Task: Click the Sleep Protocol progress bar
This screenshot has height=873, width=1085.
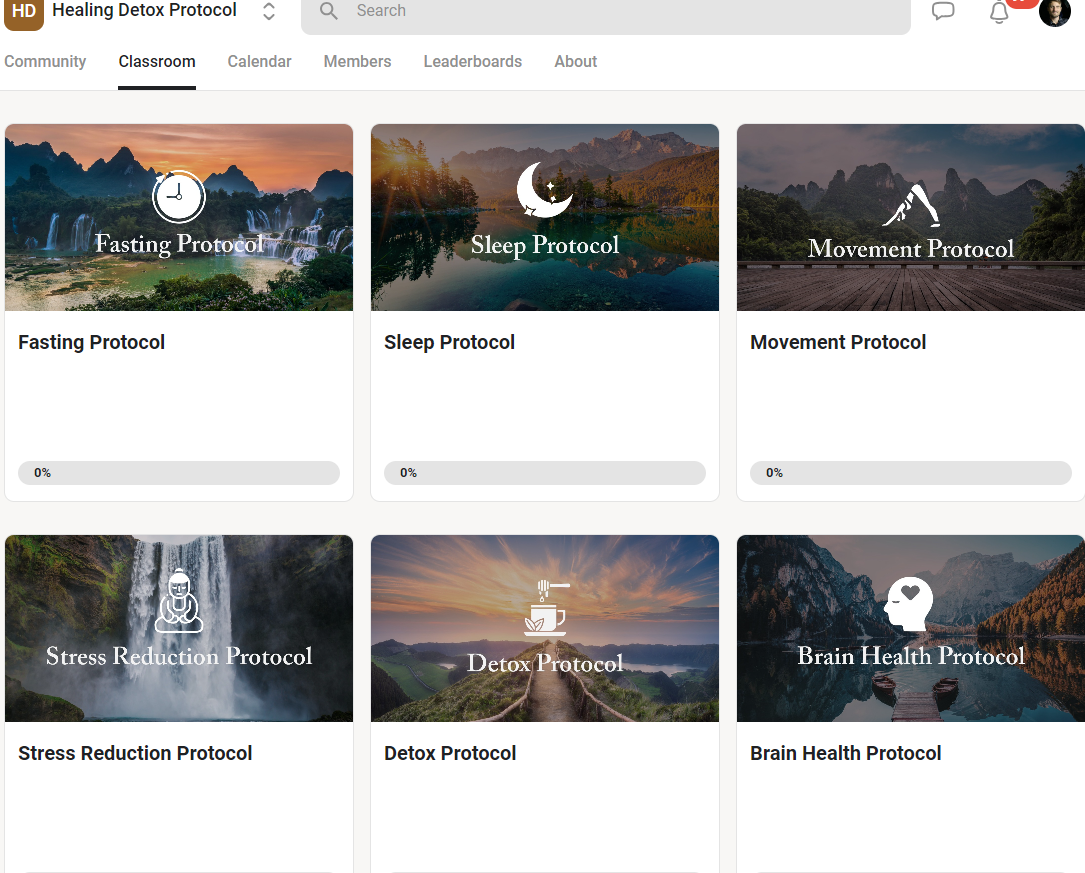Action: tap(545, 473)
